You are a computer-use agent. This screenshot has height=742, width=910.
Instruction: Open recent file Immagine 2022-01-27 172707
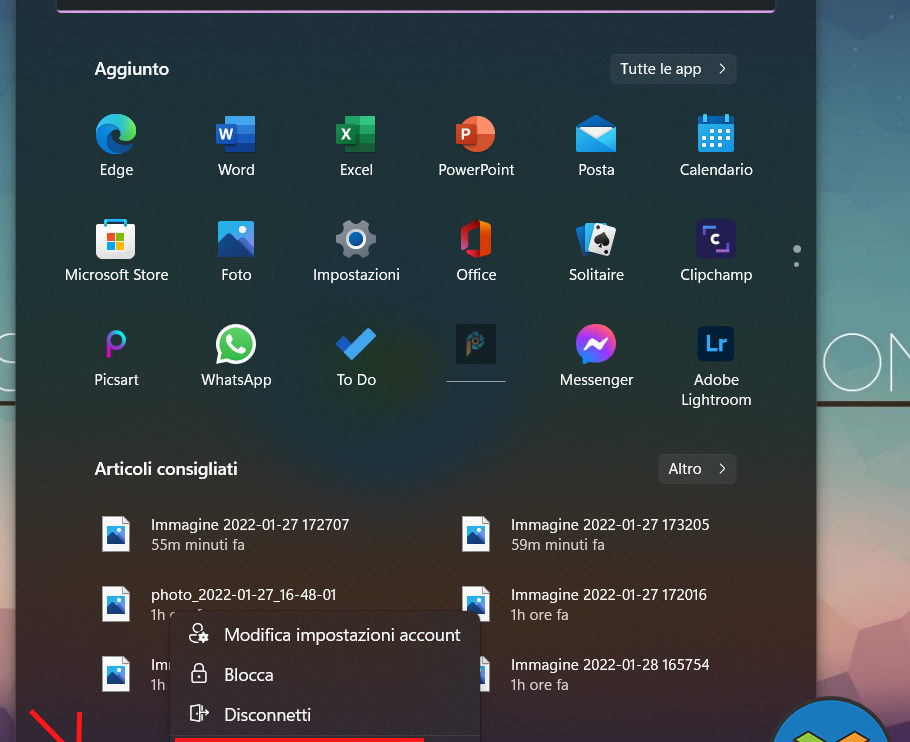click(249, 534)
